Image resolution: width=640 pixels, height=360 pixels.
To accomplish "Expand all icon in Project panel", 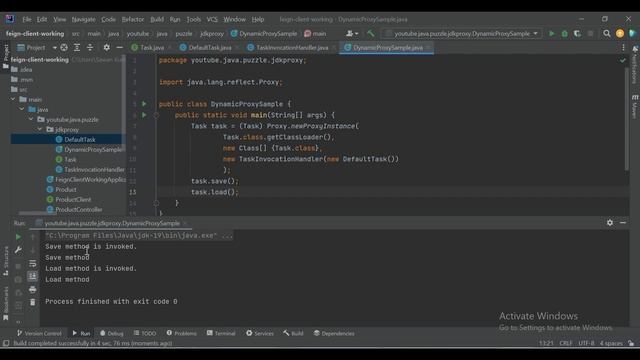I will 77,48.
